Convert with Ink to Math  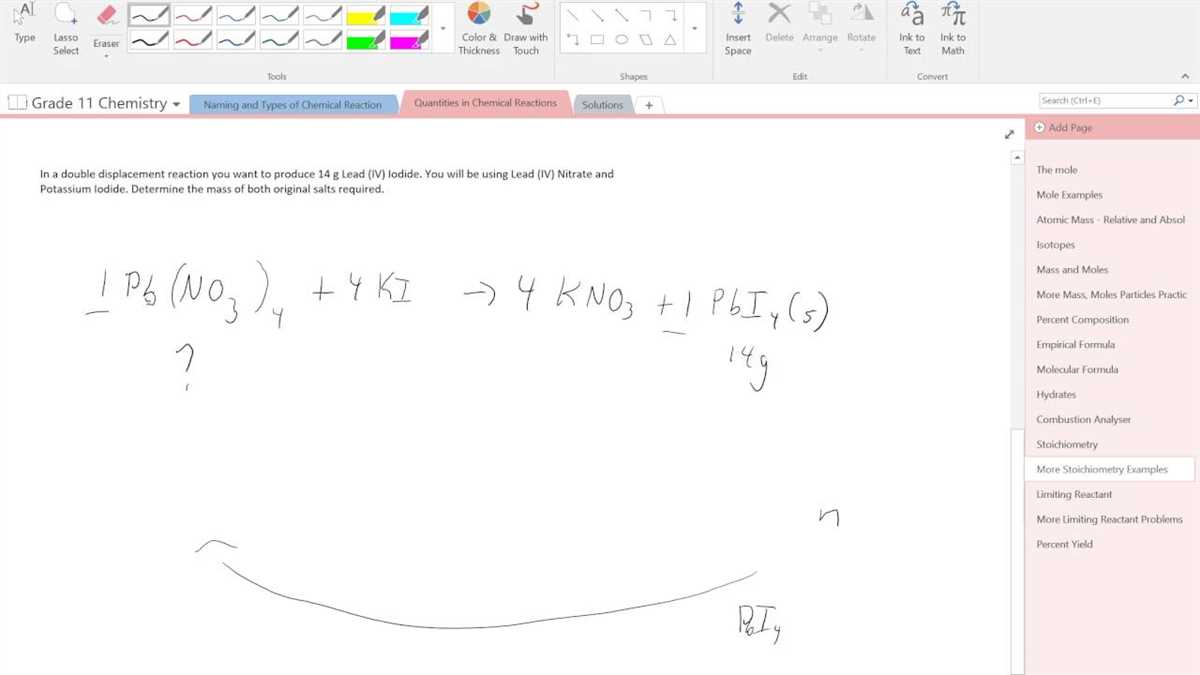(x=953, y=28)
